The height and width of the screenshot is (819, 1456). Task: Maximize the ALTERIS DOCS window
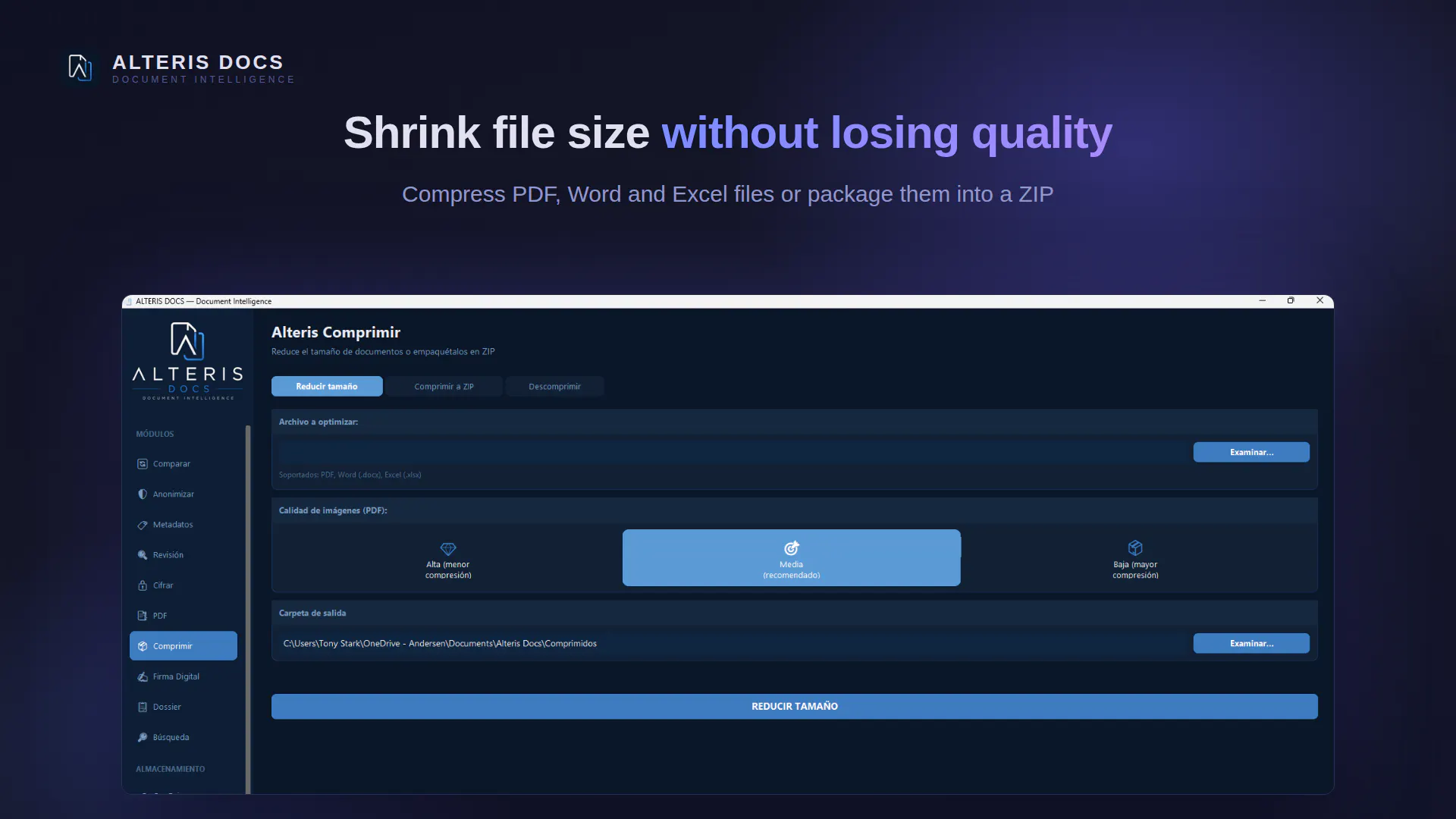[1291, 301]
